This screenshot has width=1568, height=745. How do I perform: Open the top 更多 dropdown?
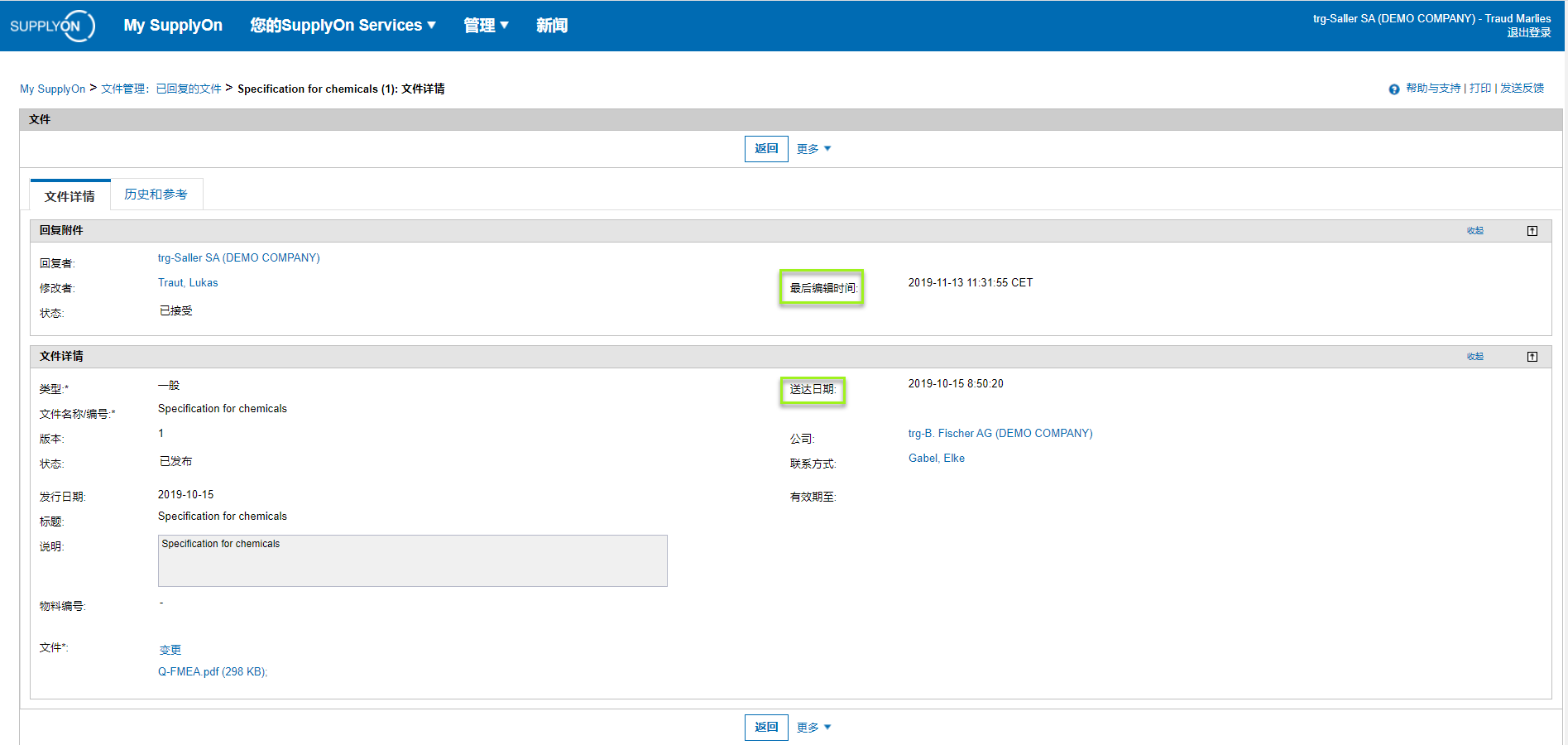click(x=813, y=149)
